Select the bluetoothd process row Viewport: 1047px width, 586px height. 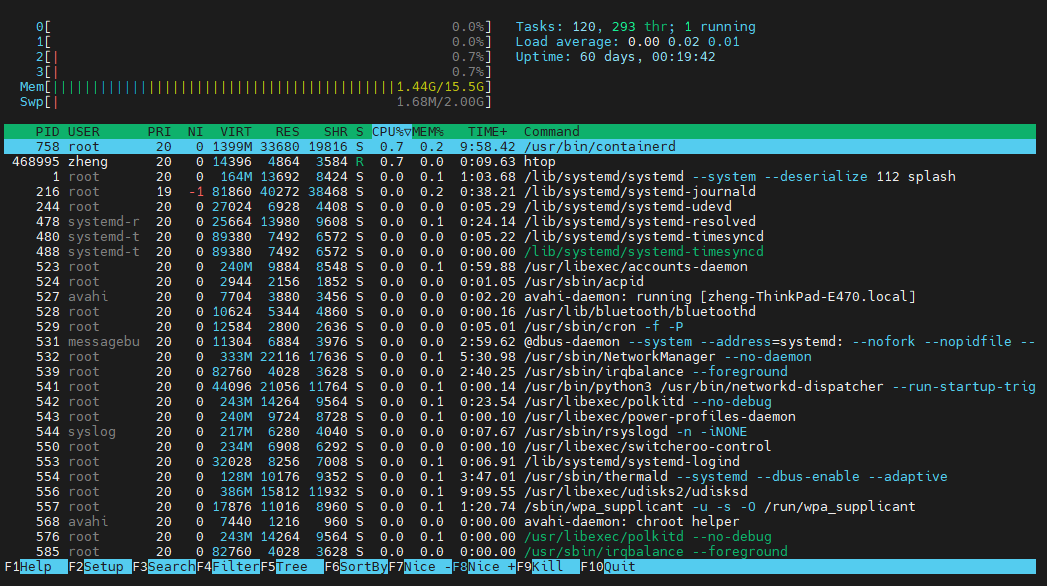coord(520,312)
